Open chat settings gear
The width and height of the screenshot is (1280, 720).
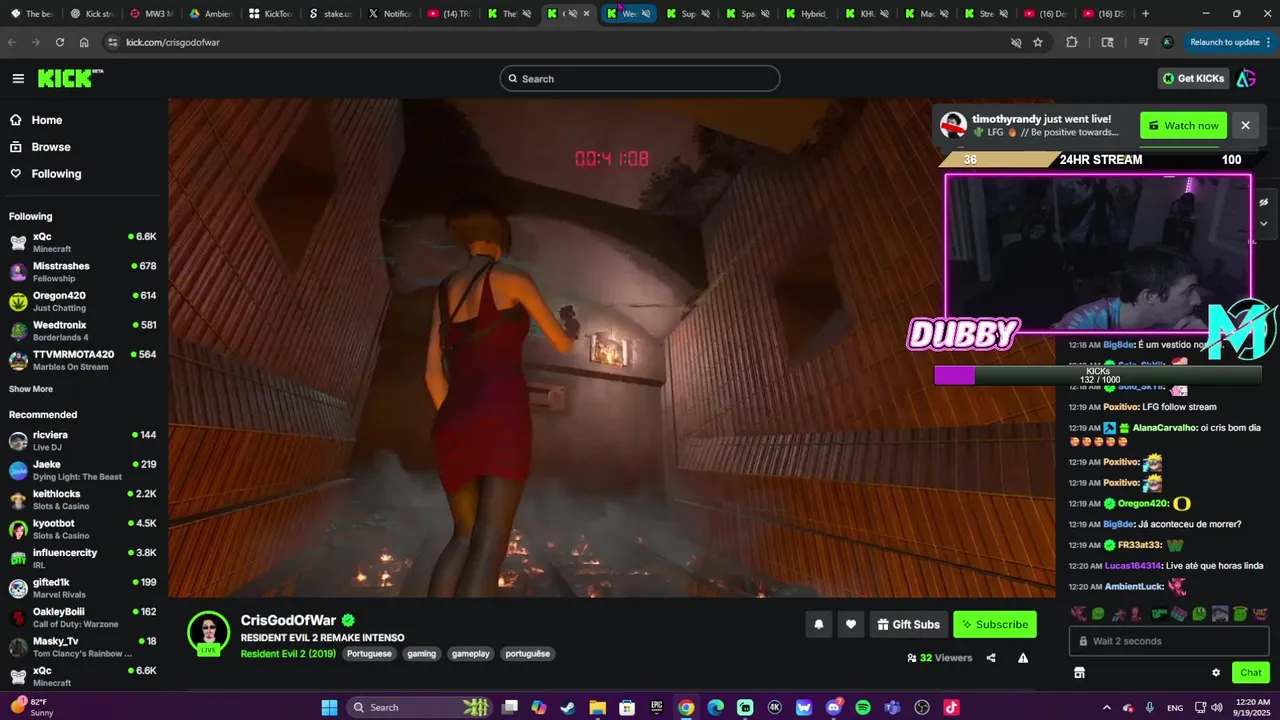(1216, 673)
